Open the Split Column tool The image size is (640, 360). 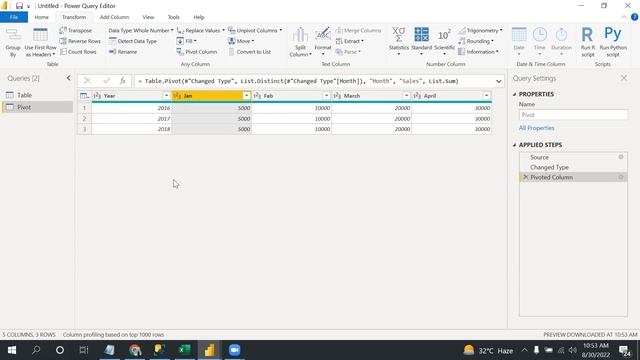tap(300, 42)
